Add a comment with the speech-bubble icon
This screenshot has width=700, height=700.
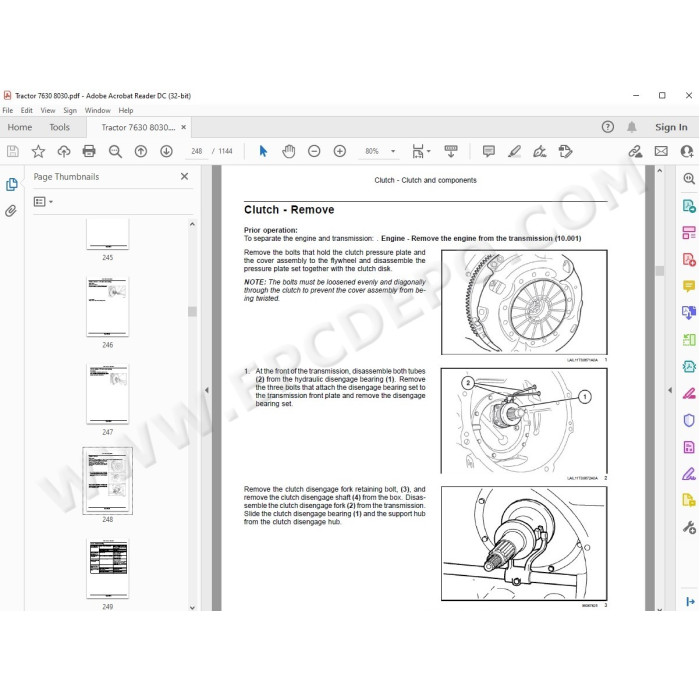coord(489,151)
